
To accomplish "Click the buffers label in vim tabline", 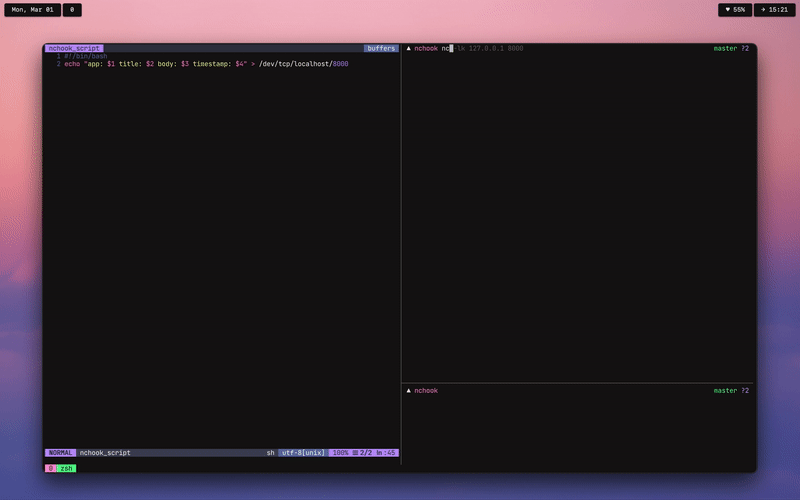I will (x=381, y=48).
